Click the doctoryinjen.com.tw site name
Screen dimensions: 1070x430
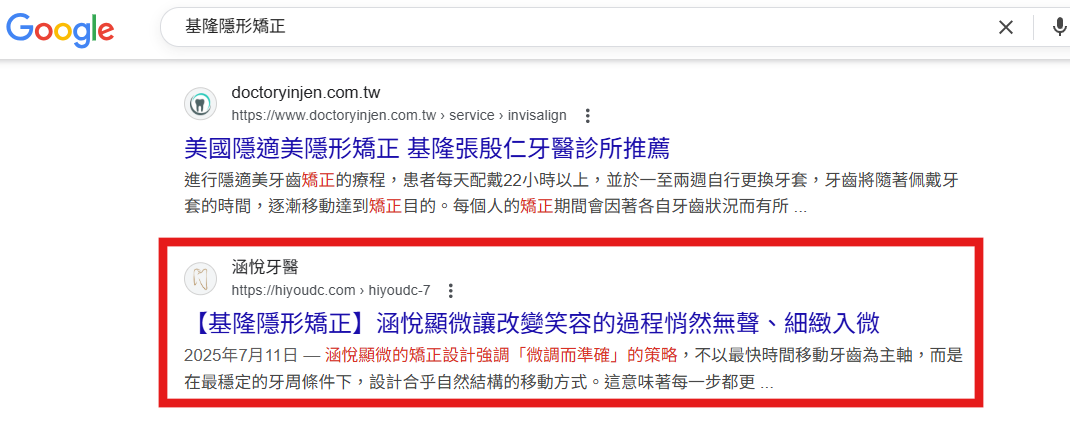[x=306, y=93]
